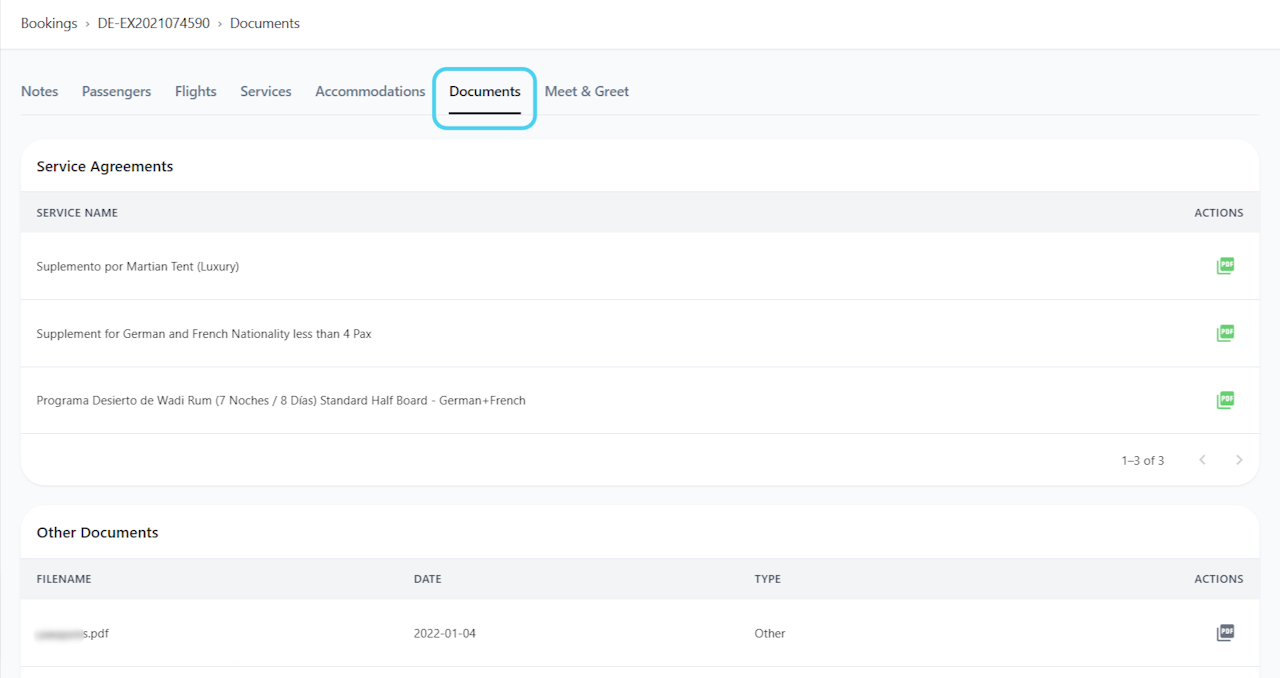The width and height of the screenshot is (1280, 678).
Task: Select row 'Supplement for German and French Nationality'
Action: pyautogui.click(x=640, y=333)
